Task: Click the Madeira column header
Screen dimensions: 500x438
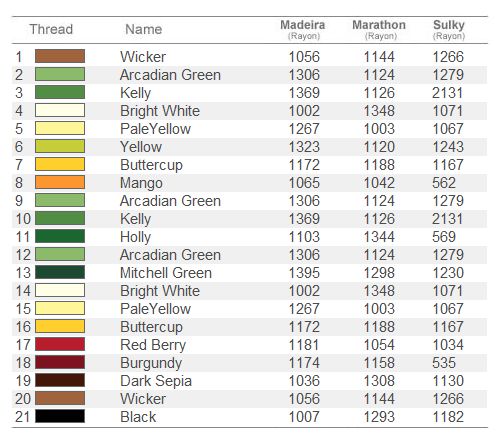Action: (303, 29)
